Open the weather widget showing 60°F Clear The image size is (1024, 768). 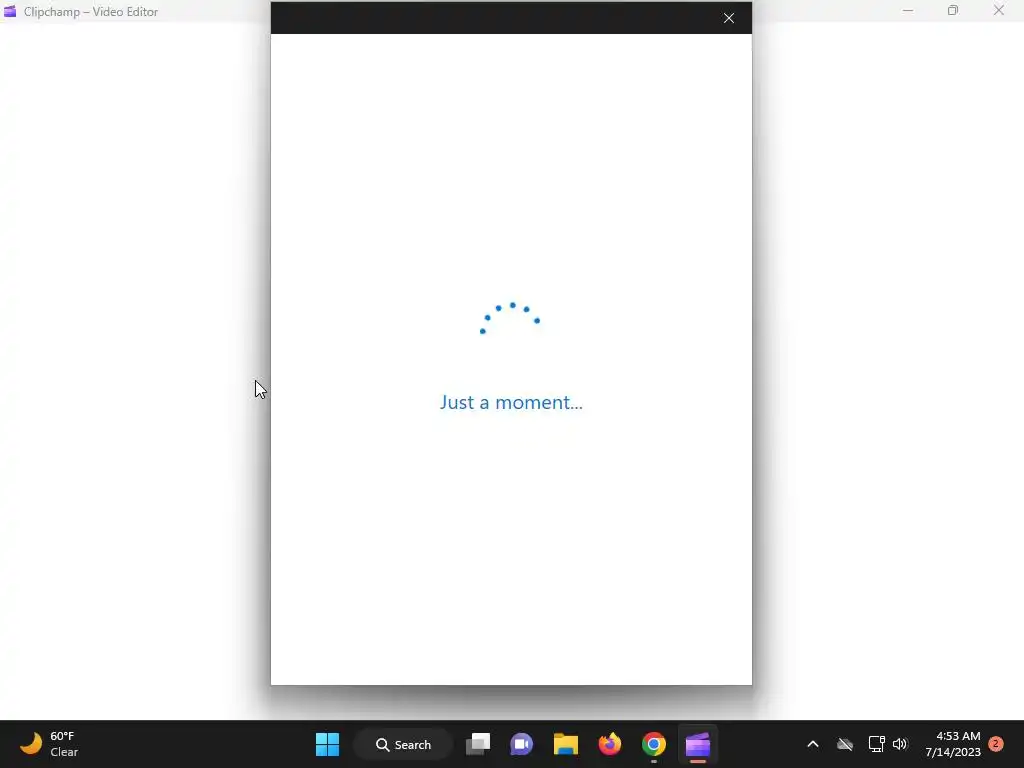tap(49, 744)
